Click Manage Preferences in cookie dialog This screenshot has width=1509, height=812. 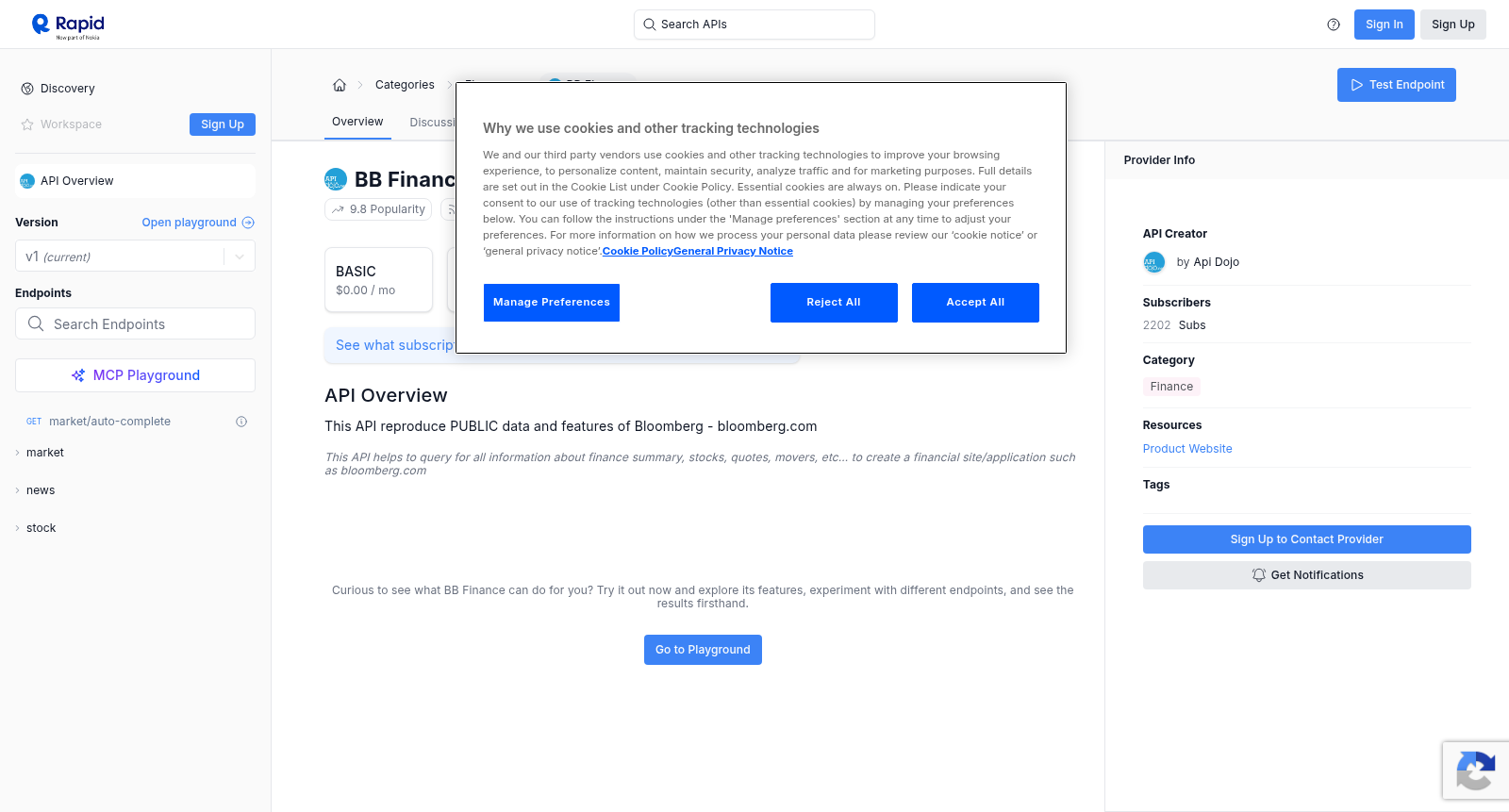(x=552, y=303)
